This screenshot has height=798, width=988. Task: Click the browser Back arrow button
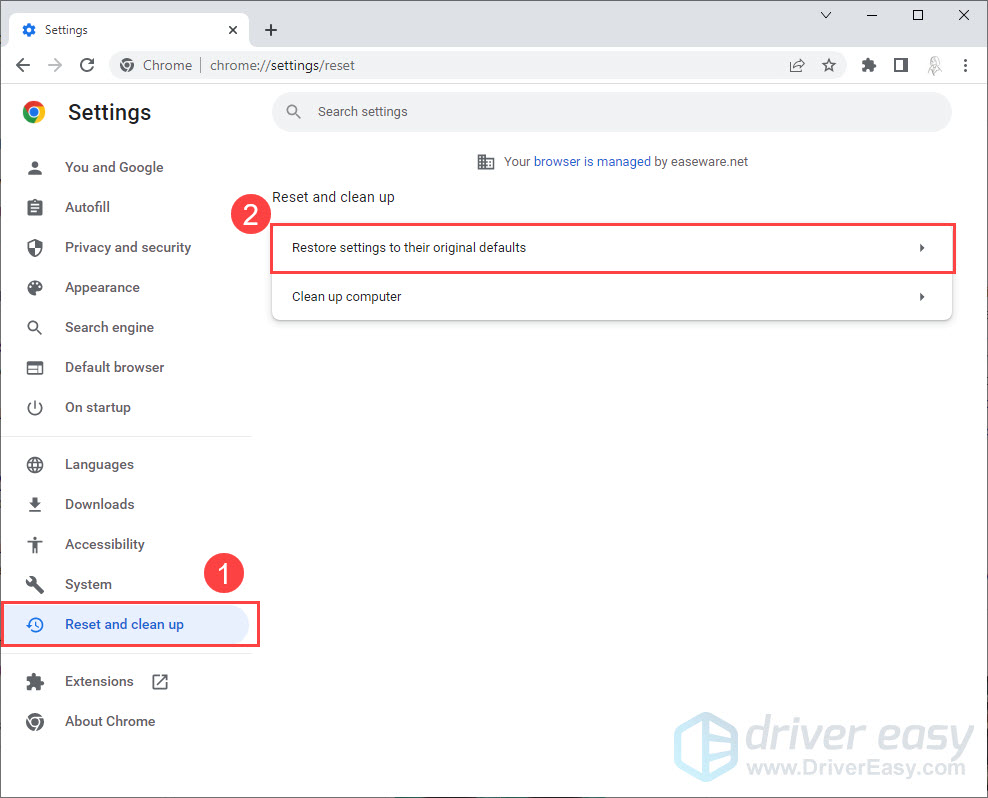coord(23,65)
